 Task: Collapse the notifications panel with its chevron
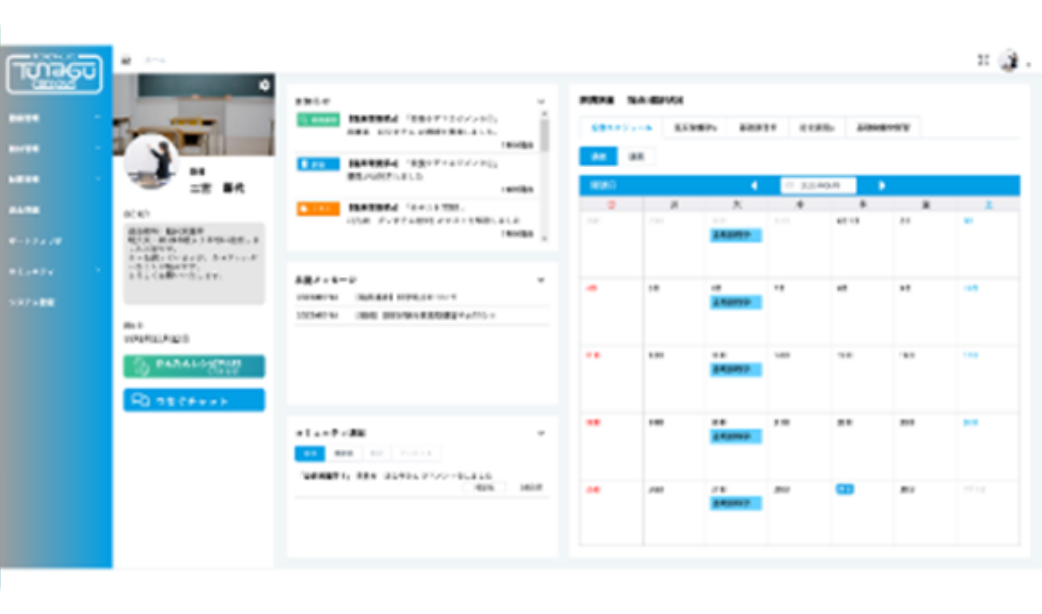(x=542, y=101)
